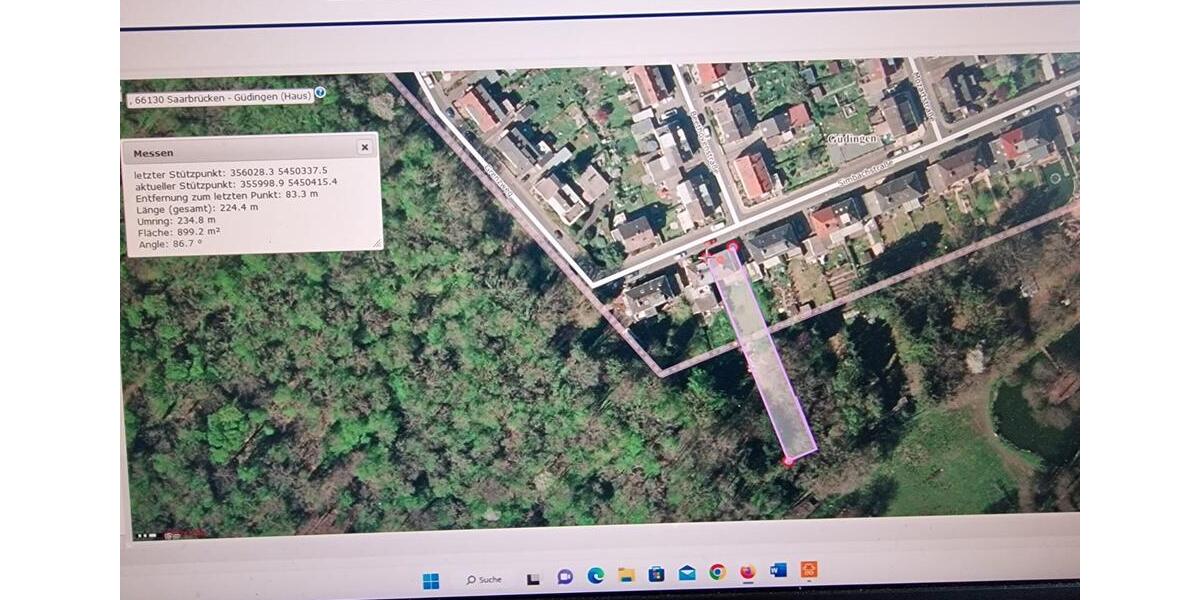Open Microsoft Edge from taskbar

click(596, 575)
